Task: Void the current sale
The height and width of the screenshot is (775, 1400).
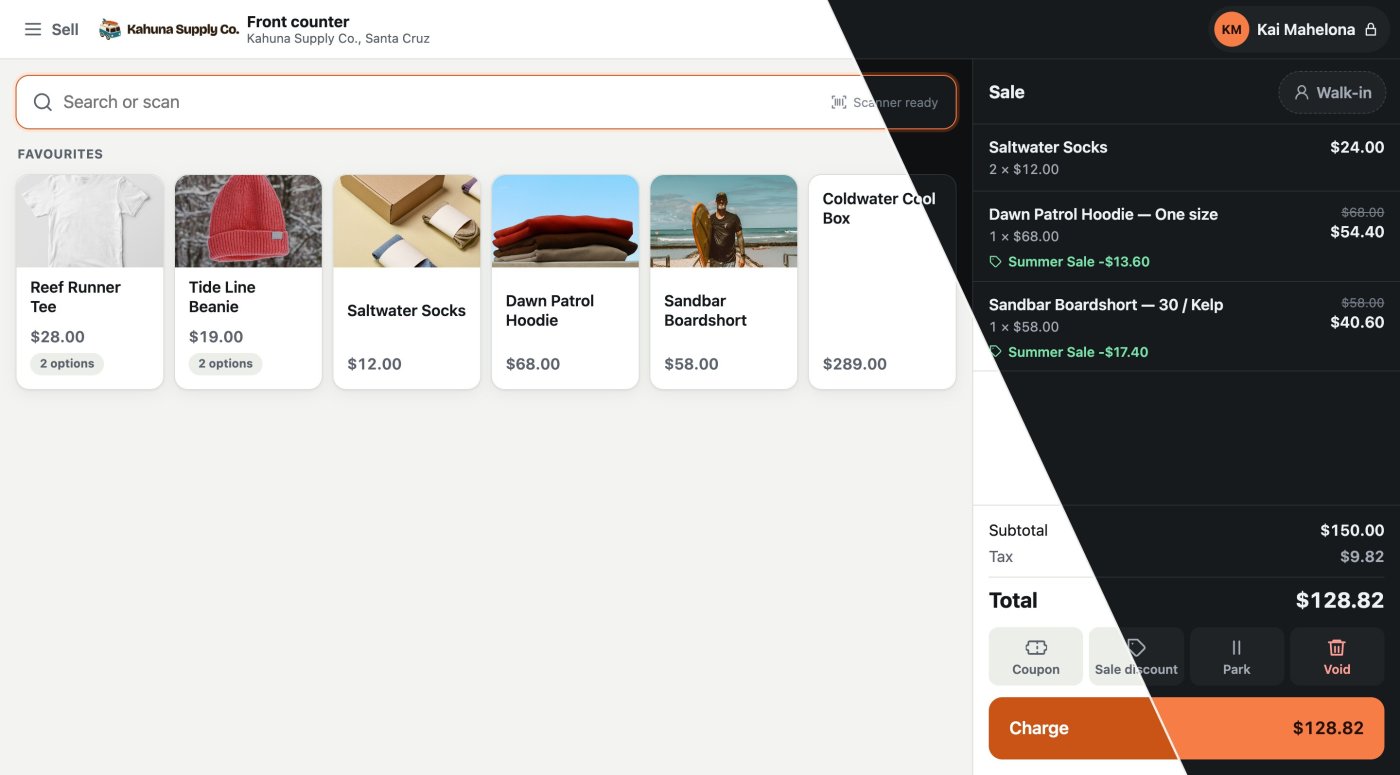Action: tap(1337, 656)
